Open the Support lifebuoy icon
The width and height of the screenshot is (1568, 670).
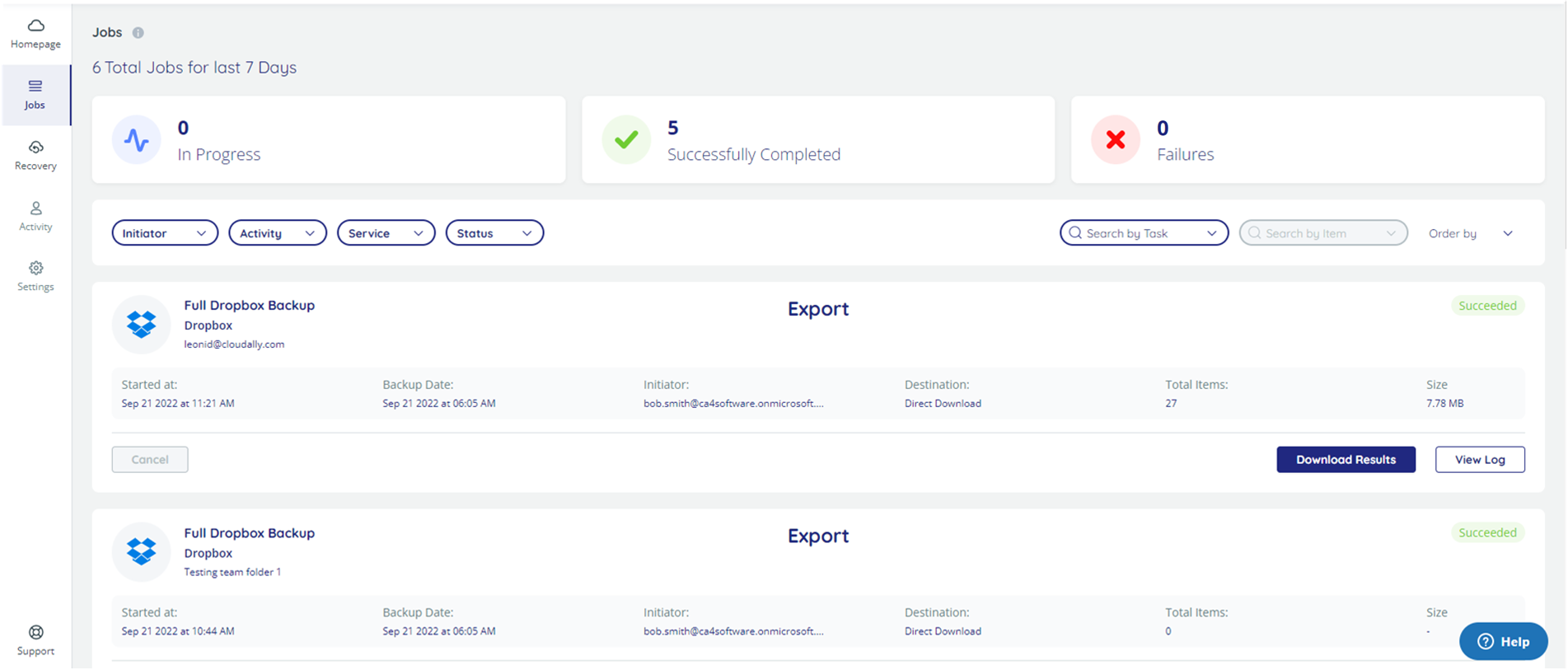click(x=35, y=632)
